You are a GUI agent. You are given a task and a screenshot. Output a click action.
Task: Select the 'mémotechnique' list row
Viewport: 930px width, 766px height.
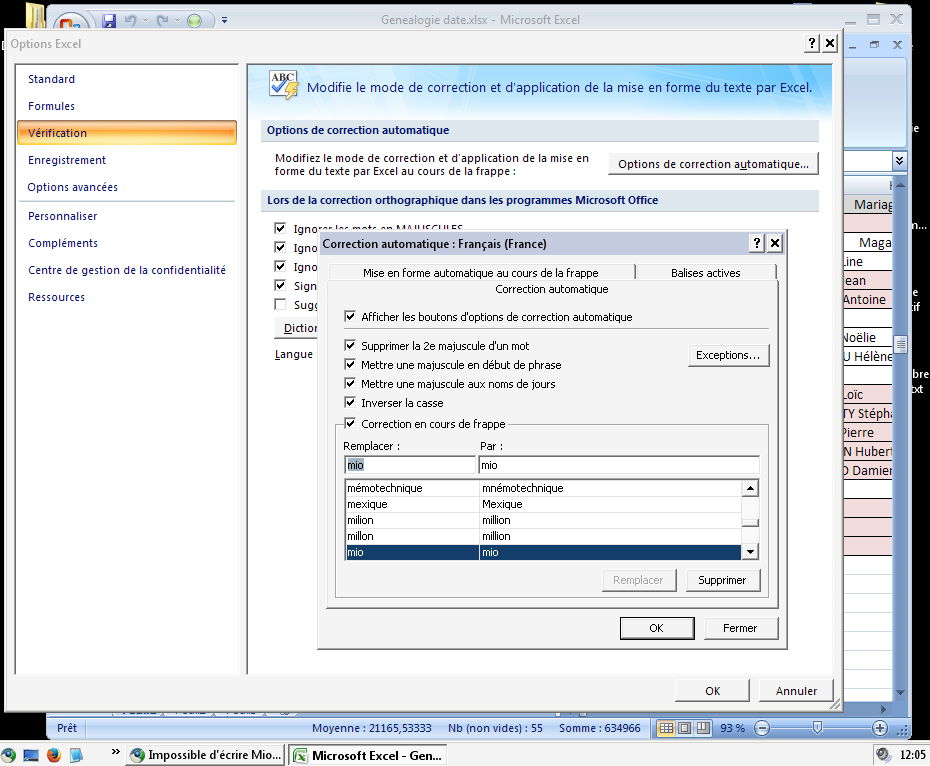point(543,488)
